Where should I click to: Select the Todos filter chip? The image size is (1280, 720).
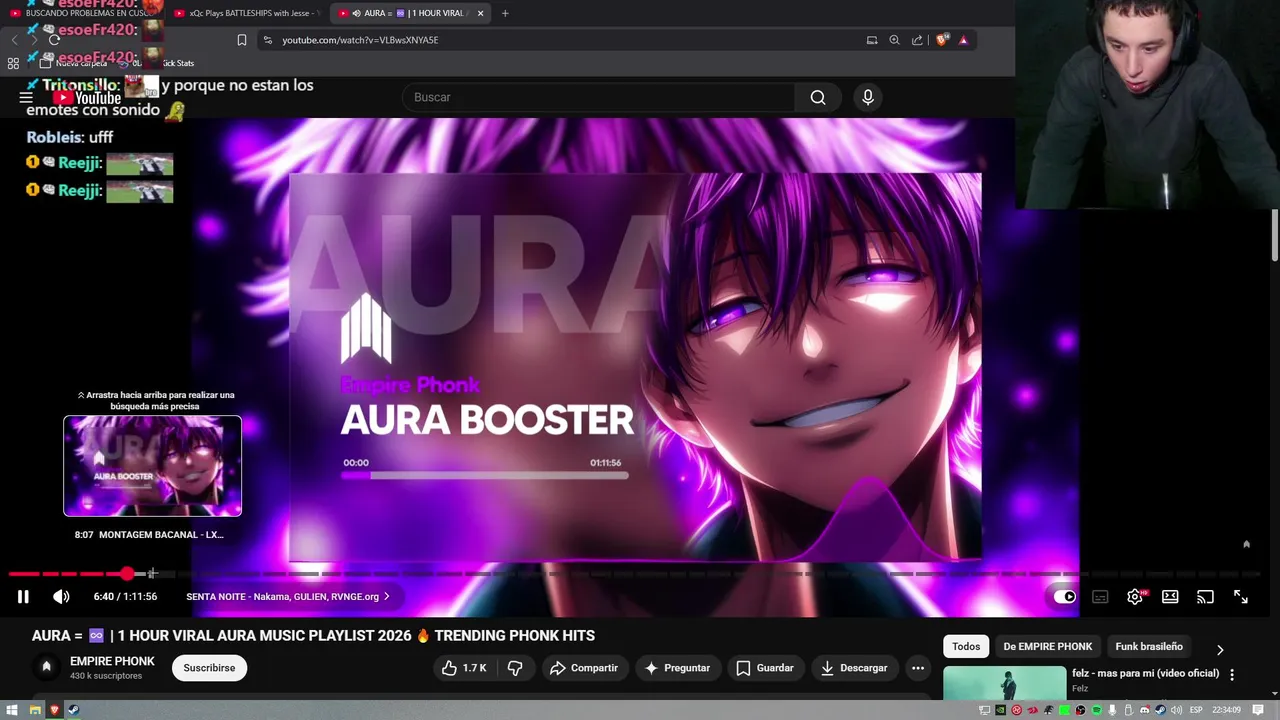[x=966, y=646]
